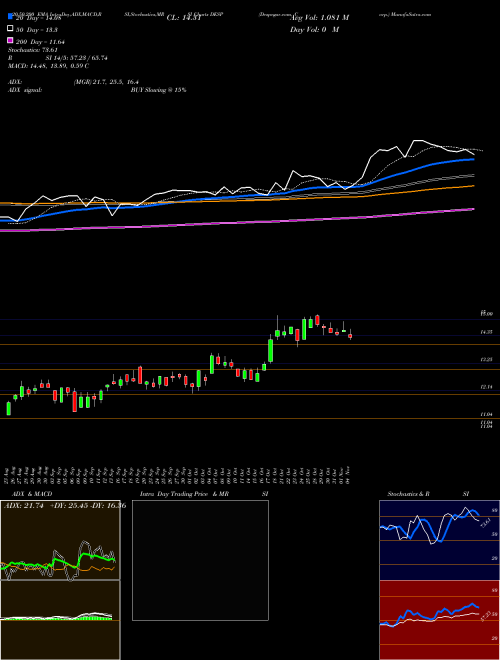The width and height of the screenshot is (500, 660).
Task: Click the 14.35 price axis label
Action: pyautogui.click(x=487, y=333)
